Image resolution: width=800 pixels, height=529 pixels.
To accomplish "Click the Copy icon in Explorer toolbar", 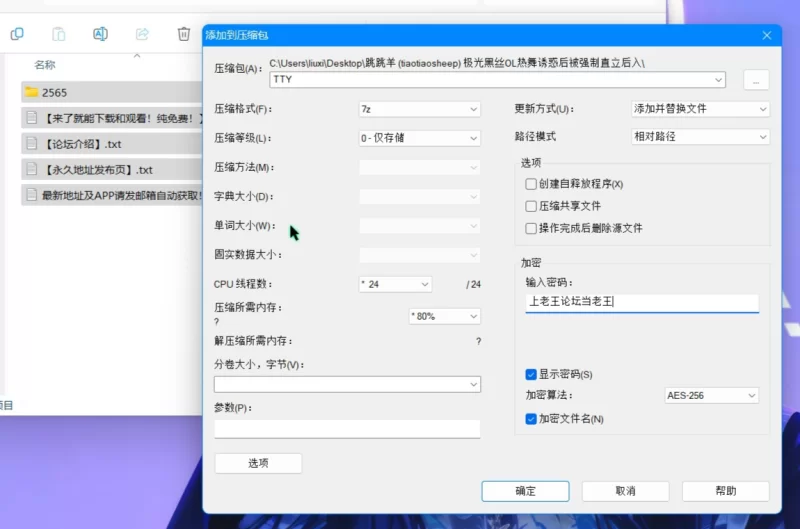I will [17, 34].
